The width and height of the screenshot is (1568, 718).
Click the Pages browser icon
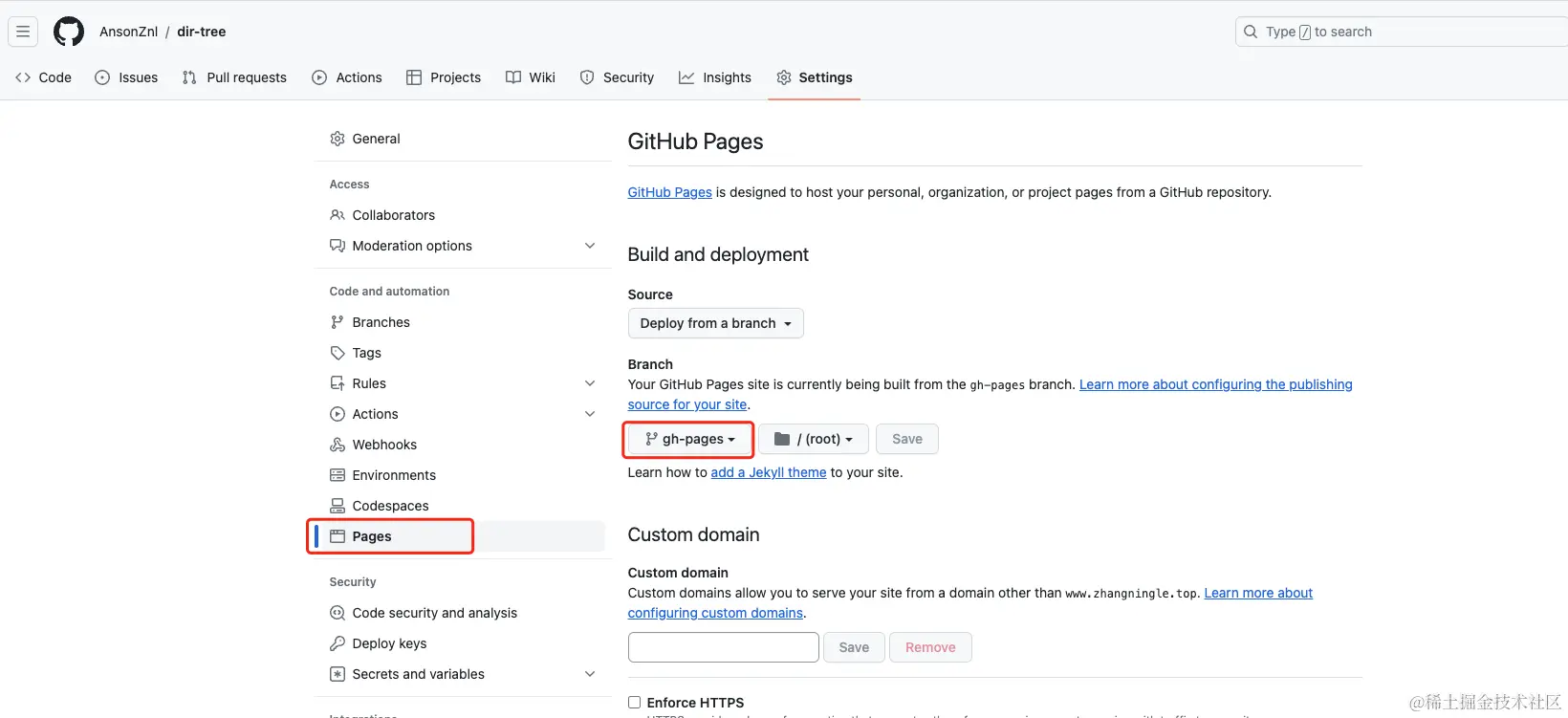(338, 536)
